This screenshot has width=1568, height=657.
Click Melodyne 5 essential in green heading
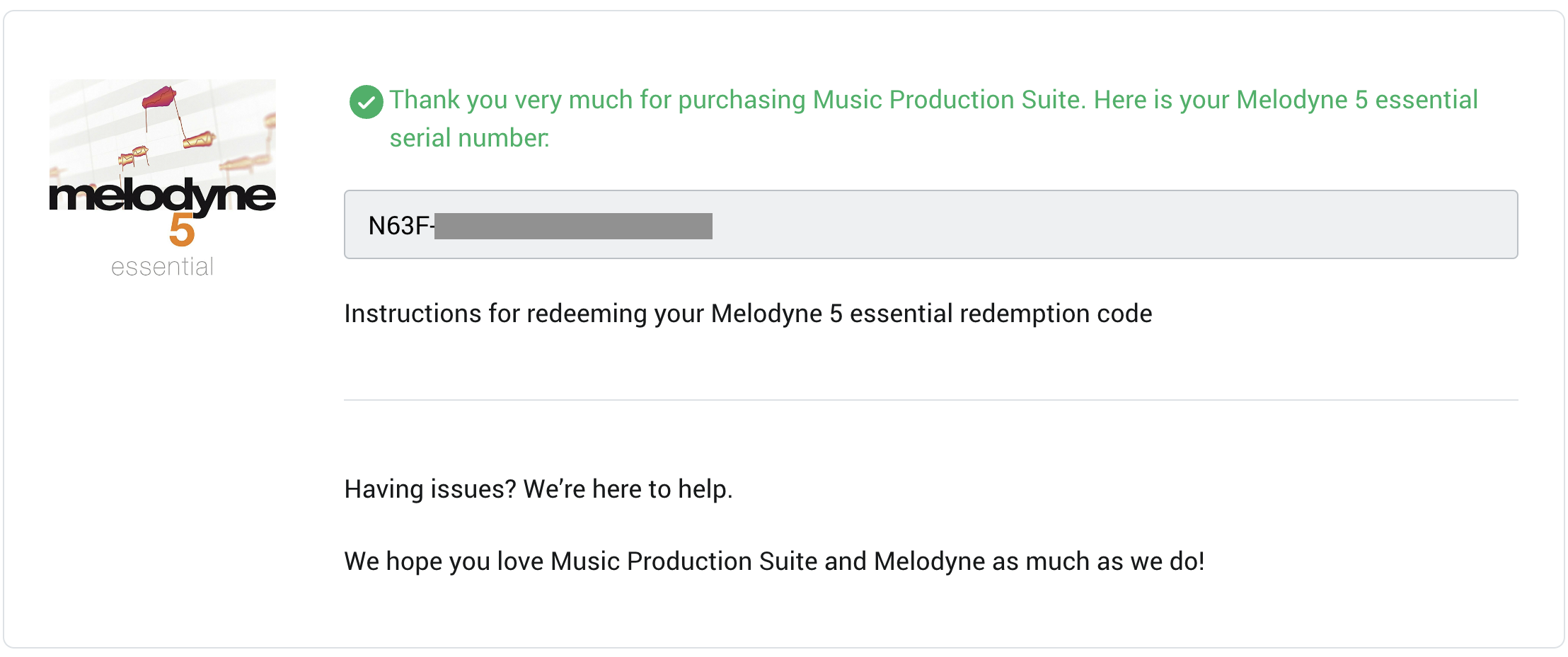[1357, 100]
